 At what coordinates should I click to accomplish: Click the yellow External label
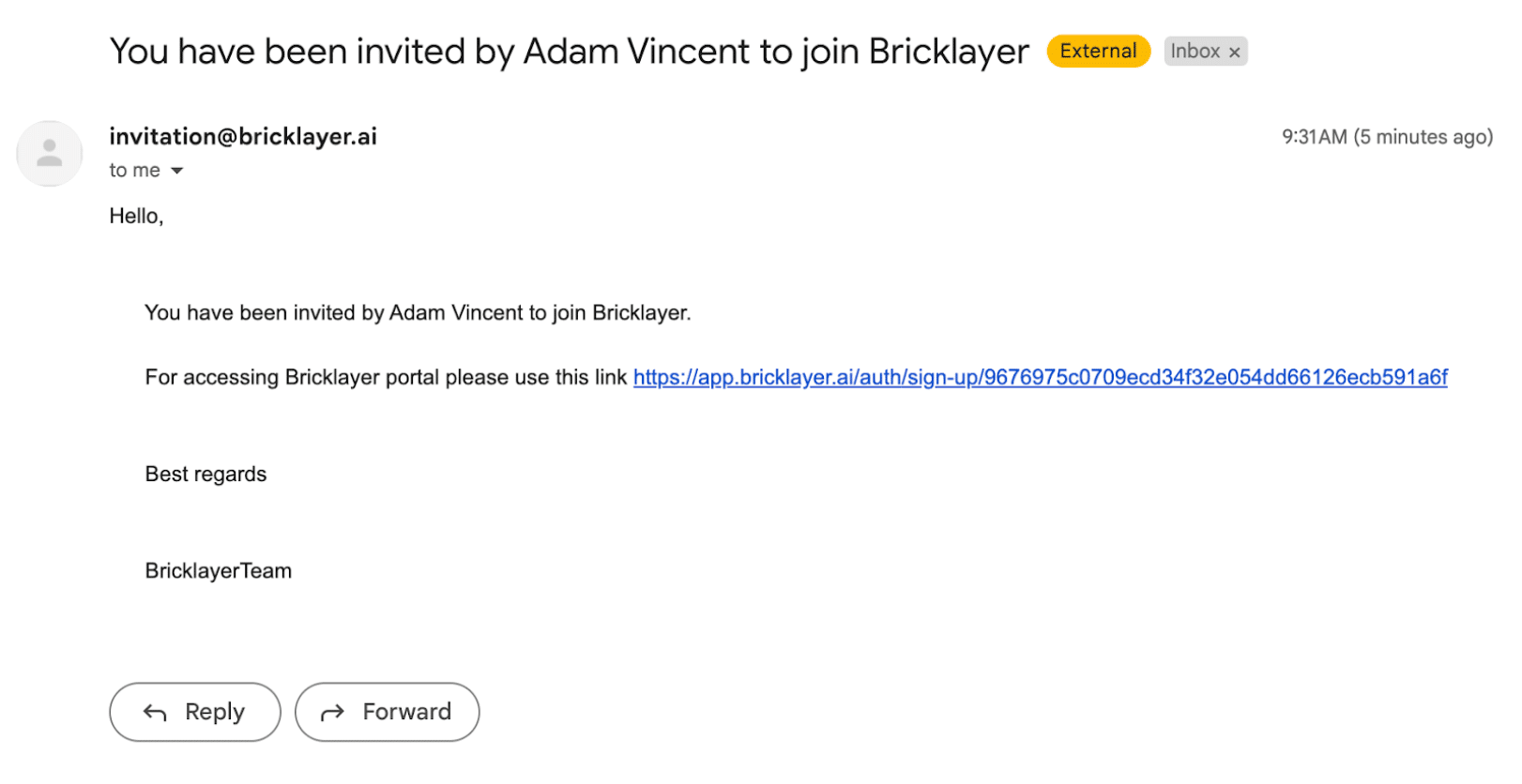(x=1098, y=52)
